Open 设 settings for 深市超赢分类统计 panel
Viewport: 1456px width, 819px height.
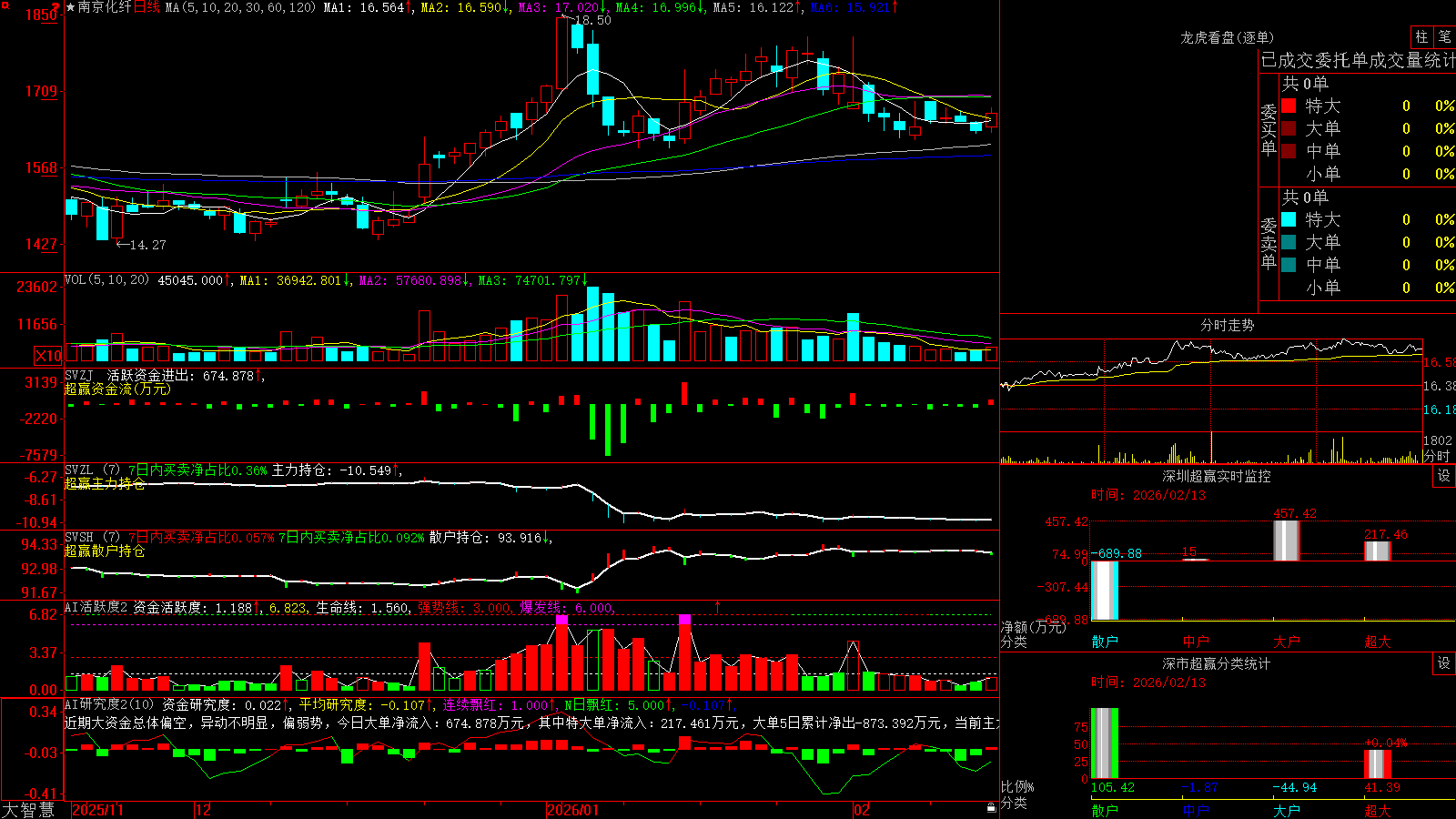pyautogui.click(x=1444, y=663)
